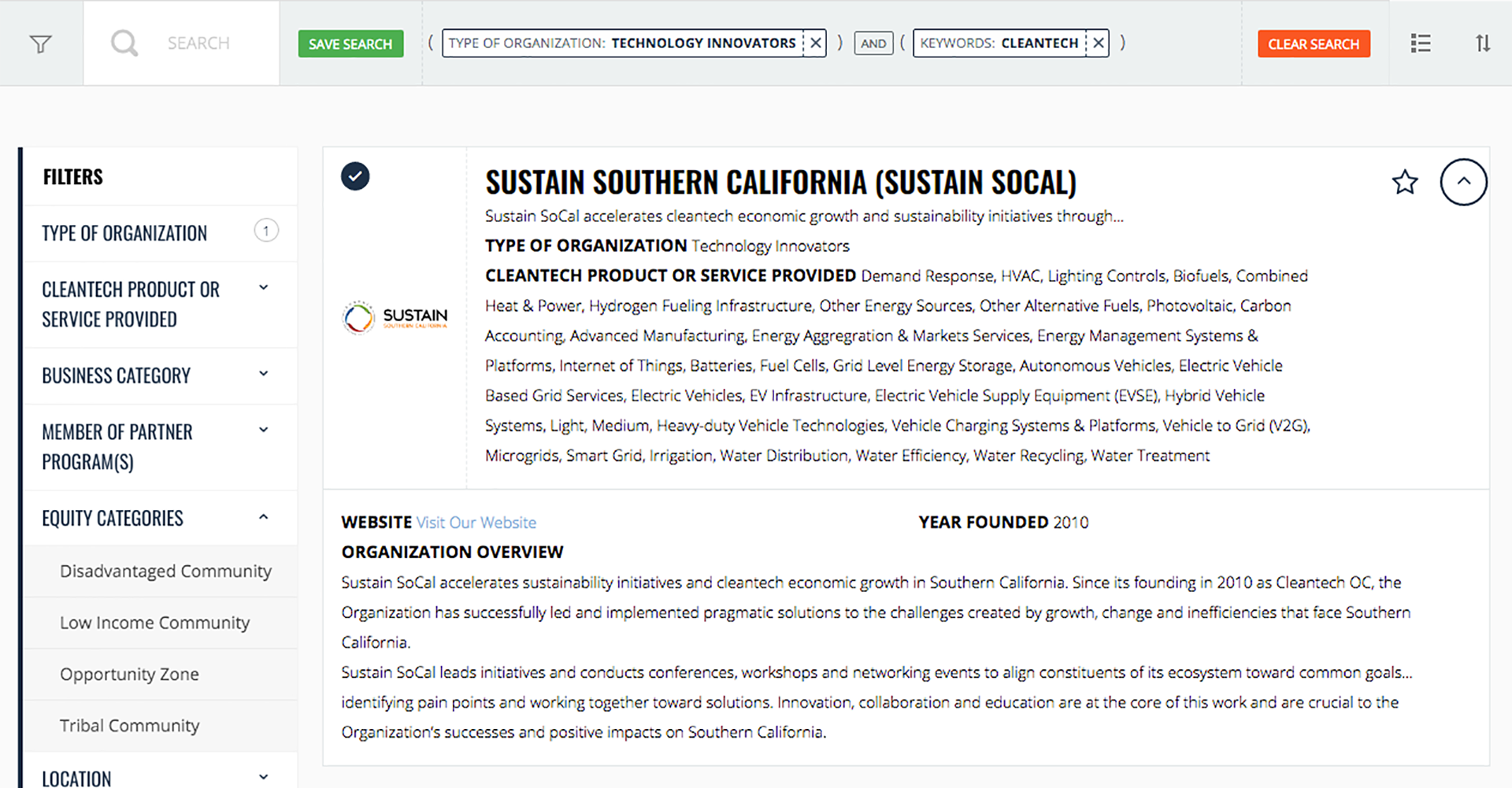This screenshot has height=788, width=1512.
Task: Click the FILTERS panel heading
Action: point(73,177)
